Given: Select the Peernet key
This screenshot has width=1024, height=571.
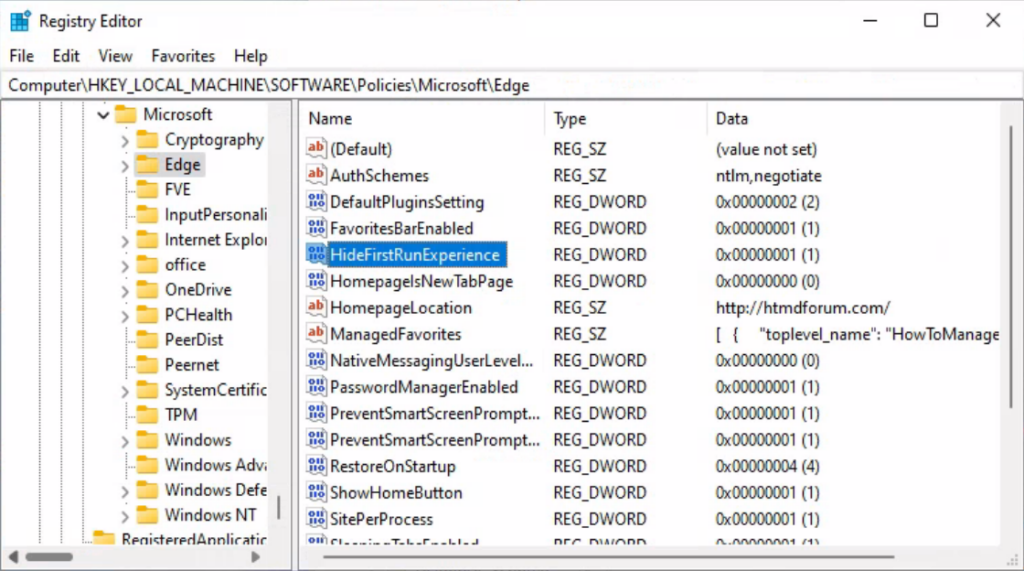Looking at the screenshot, I should tap(191, 365).
